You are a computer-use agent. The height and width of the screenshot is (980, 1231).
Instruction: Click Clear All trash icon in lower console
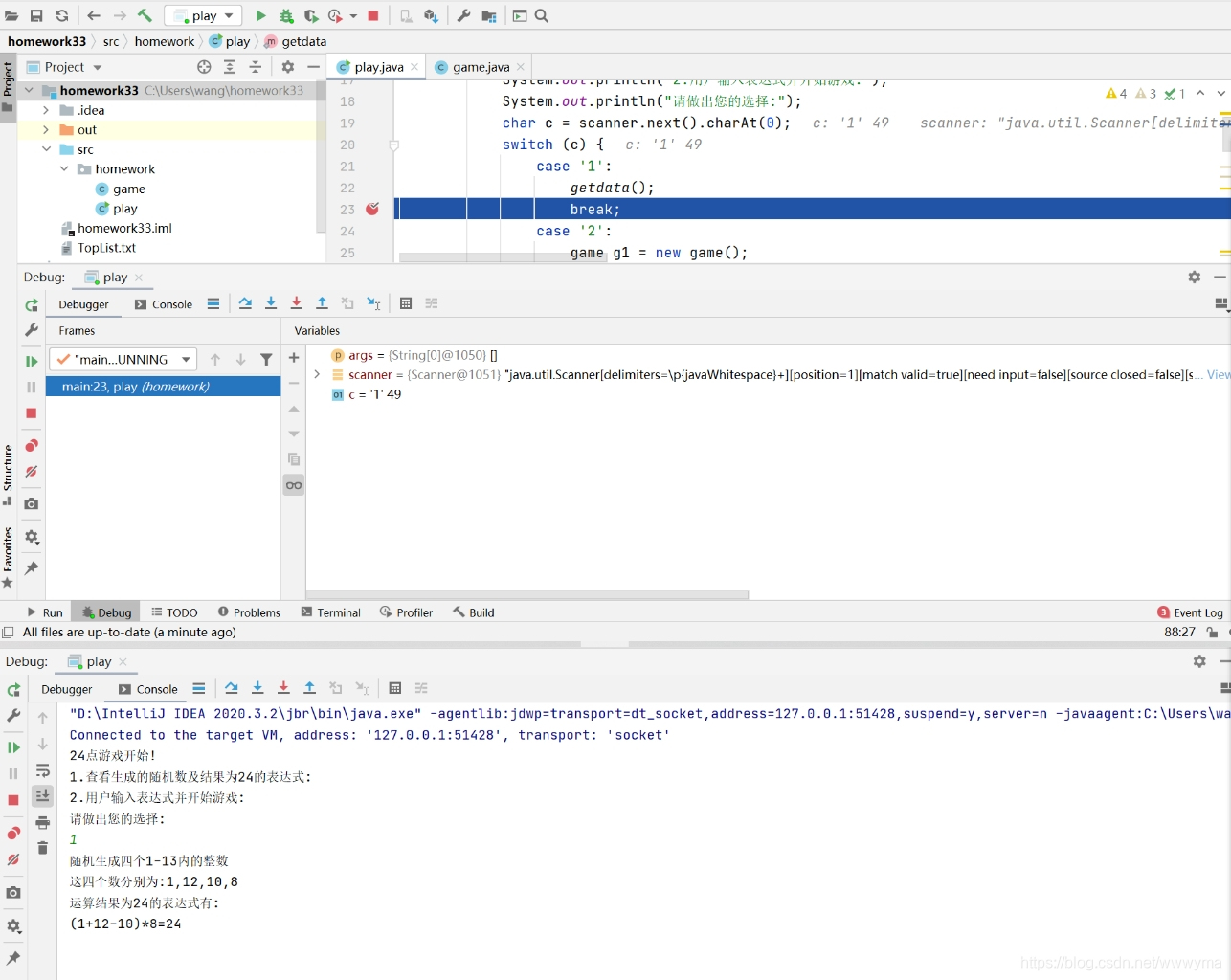pos(42,848)
